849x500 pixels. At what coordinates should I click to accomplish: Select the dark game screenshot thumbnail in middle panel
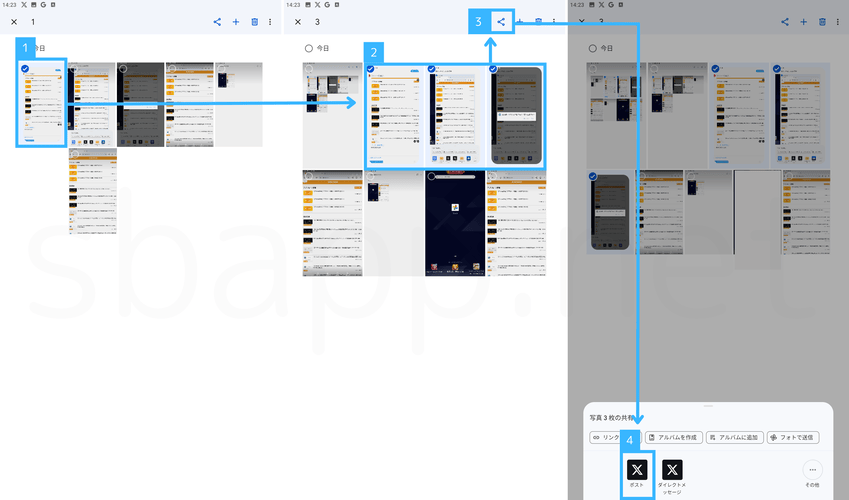pos(454,222)
